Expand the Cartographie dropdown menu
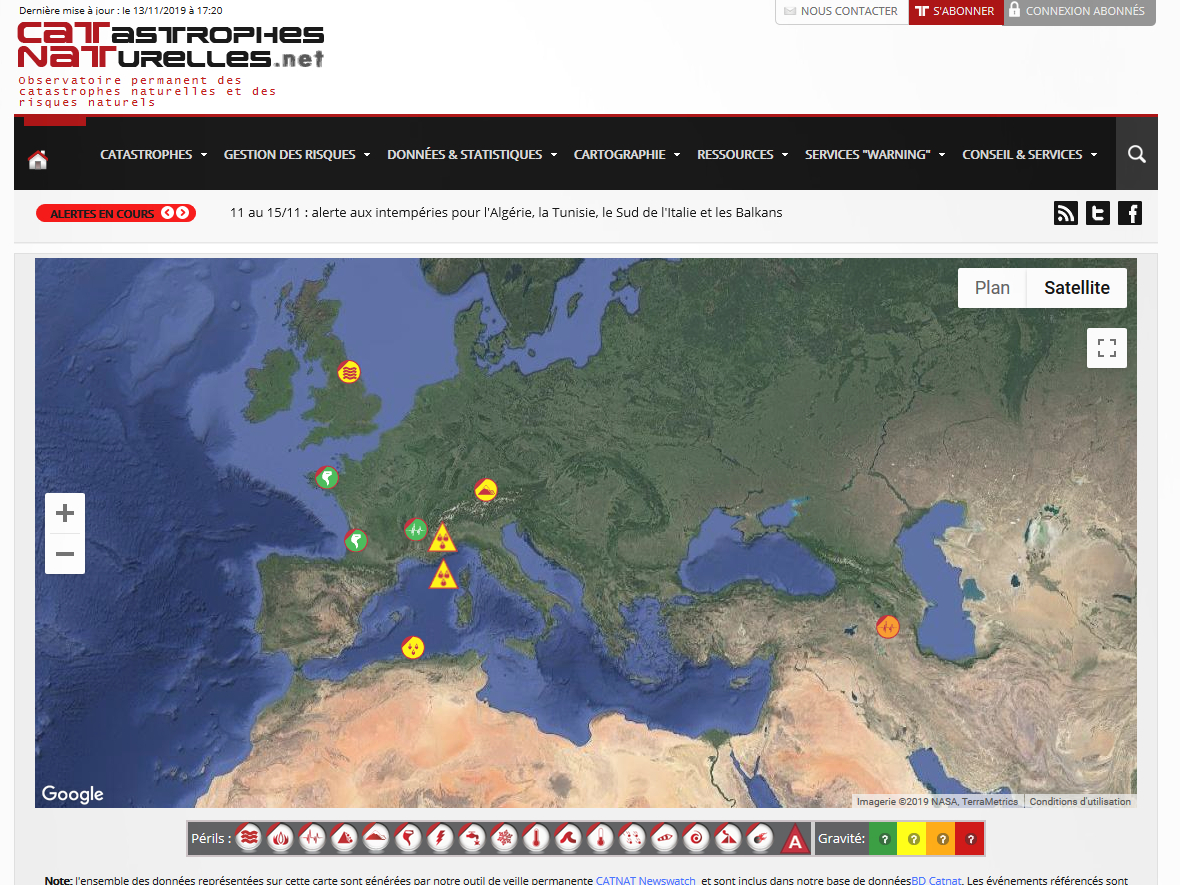Viewport: 1180px width, 885px height. tap(626, 154)
